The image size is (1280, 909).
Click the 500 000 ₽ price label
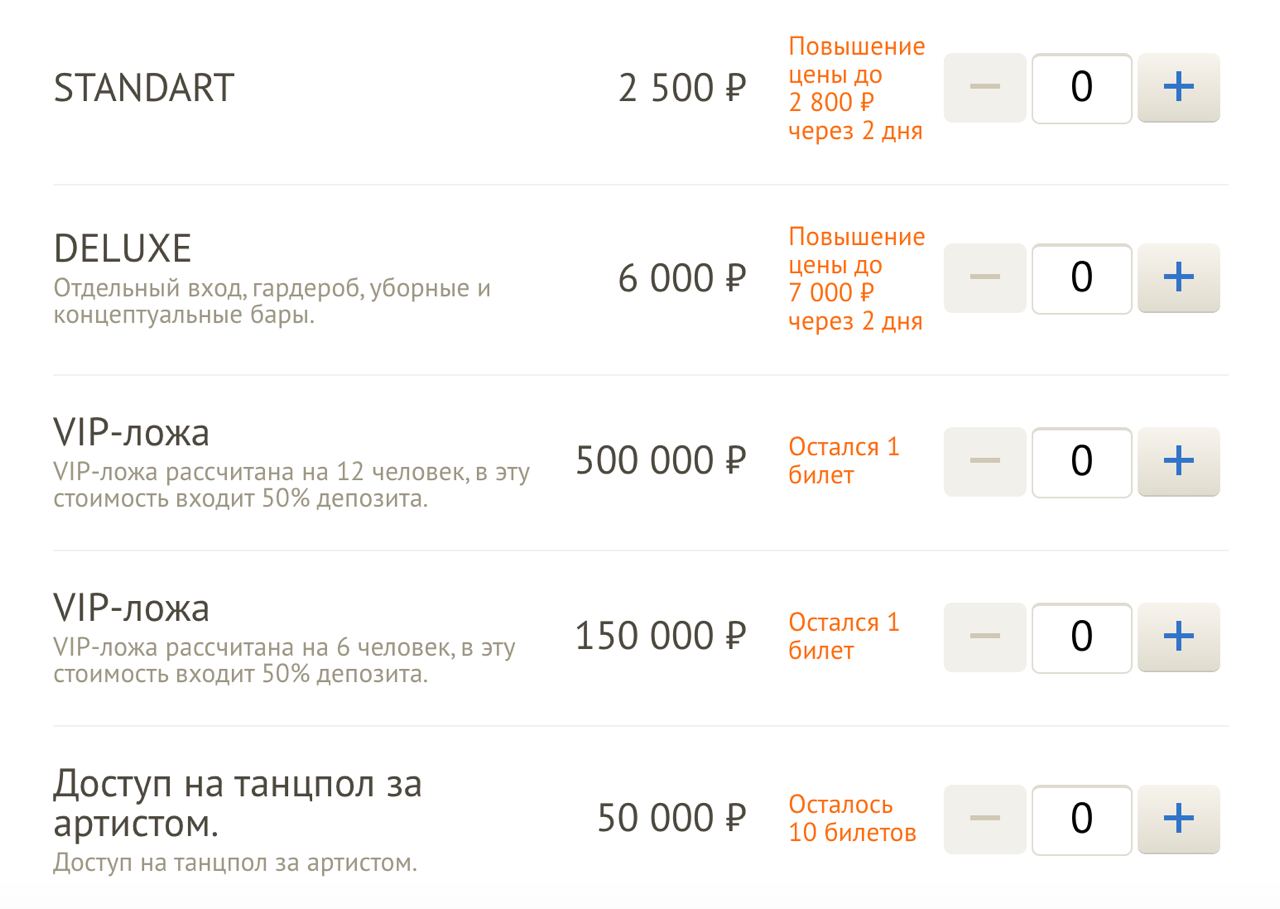click(661, 461)
